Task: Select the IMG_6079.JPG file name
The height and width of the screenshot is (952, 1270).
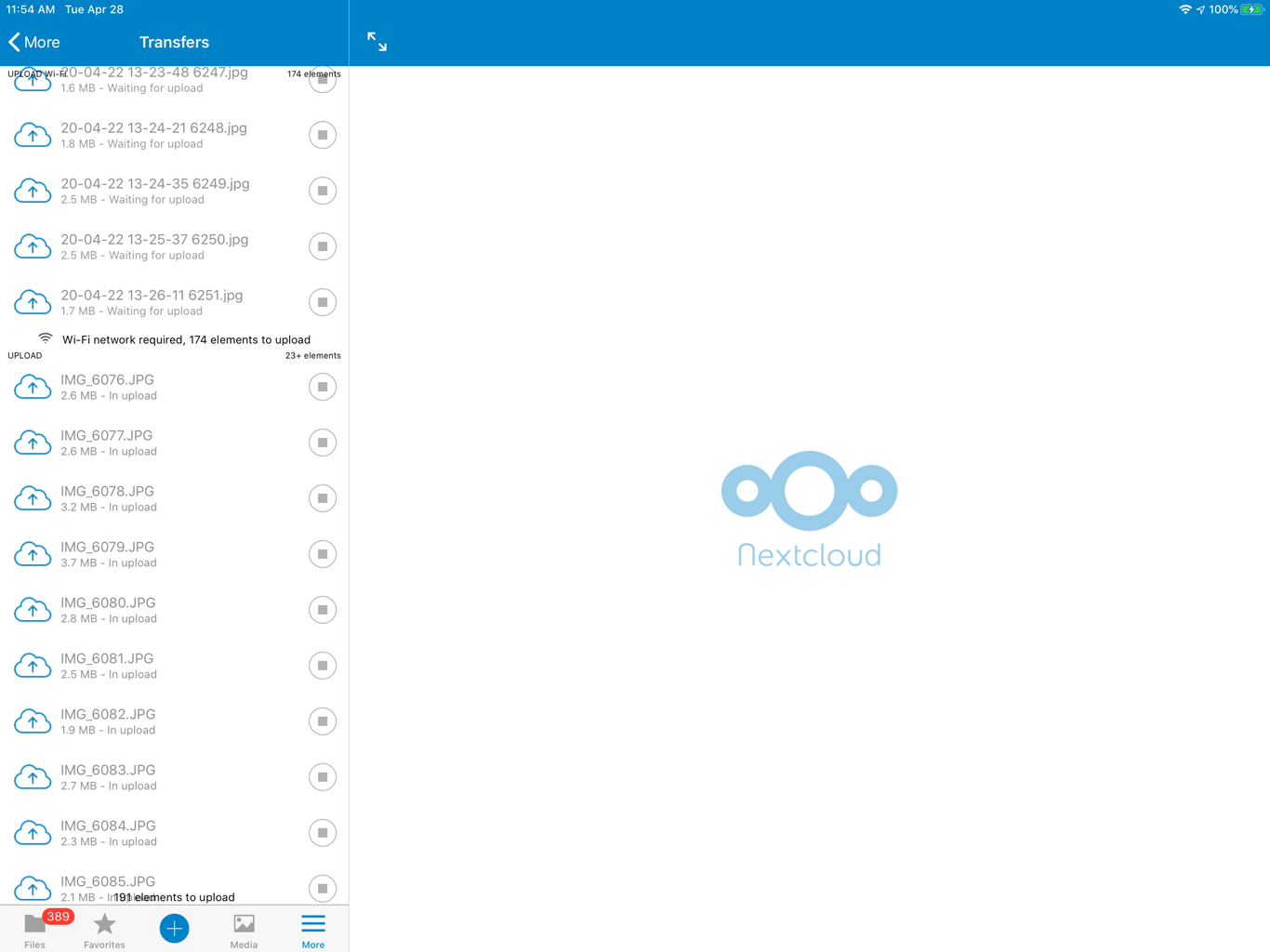Action: (107, 548)
